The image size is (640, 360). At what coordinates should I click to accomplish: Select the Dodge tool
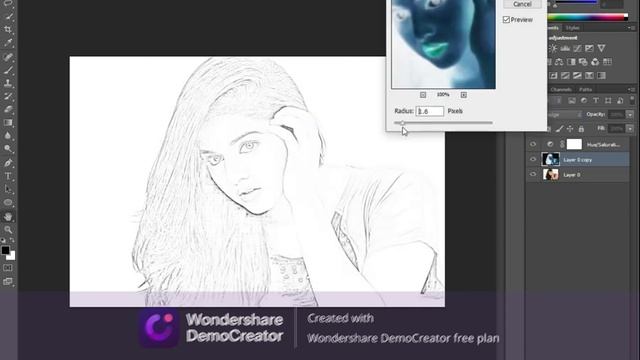tap(9, 149)
